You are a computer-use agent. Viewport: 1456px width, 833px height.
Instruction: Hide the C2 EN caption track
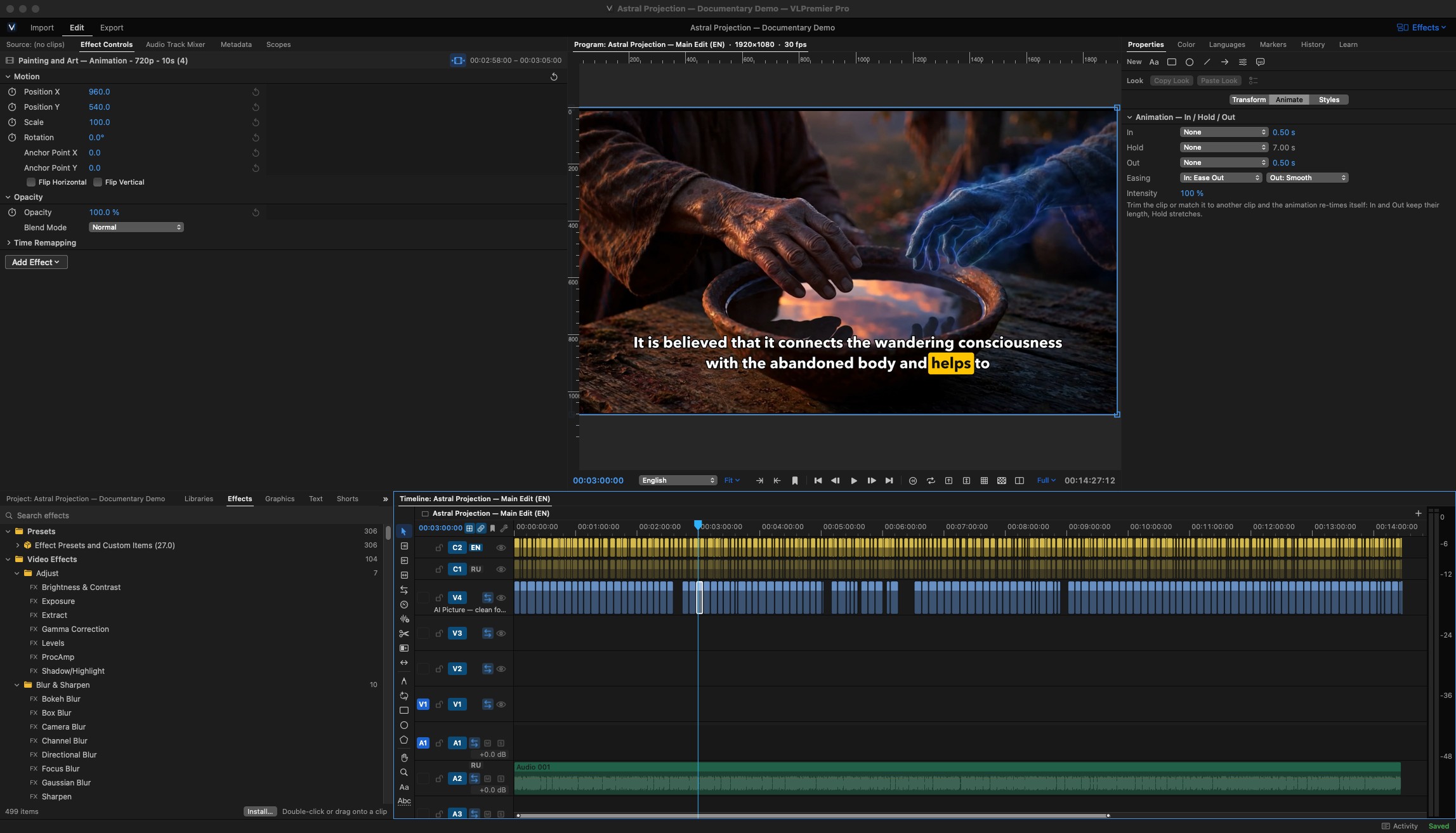click(x=501, y=548)
